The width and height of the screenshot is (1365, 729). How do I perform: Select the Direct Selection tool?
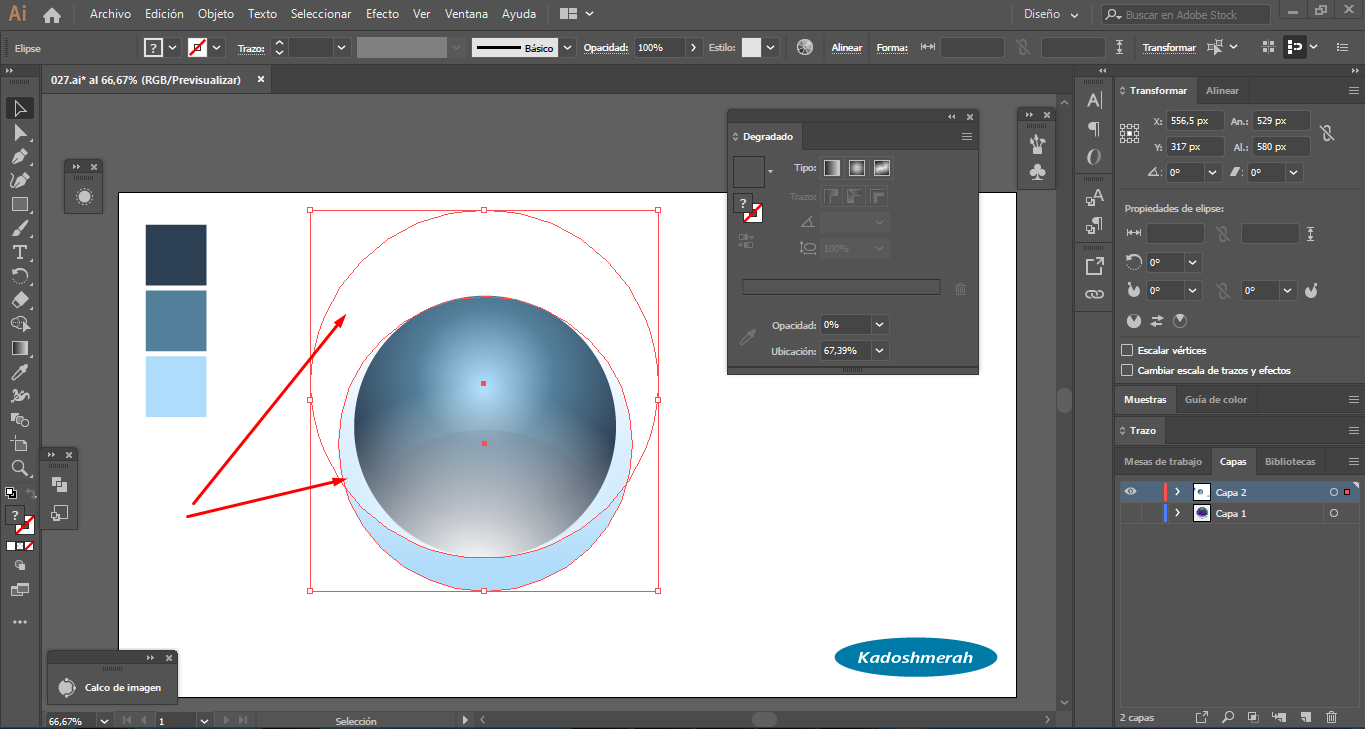(19, 132)
